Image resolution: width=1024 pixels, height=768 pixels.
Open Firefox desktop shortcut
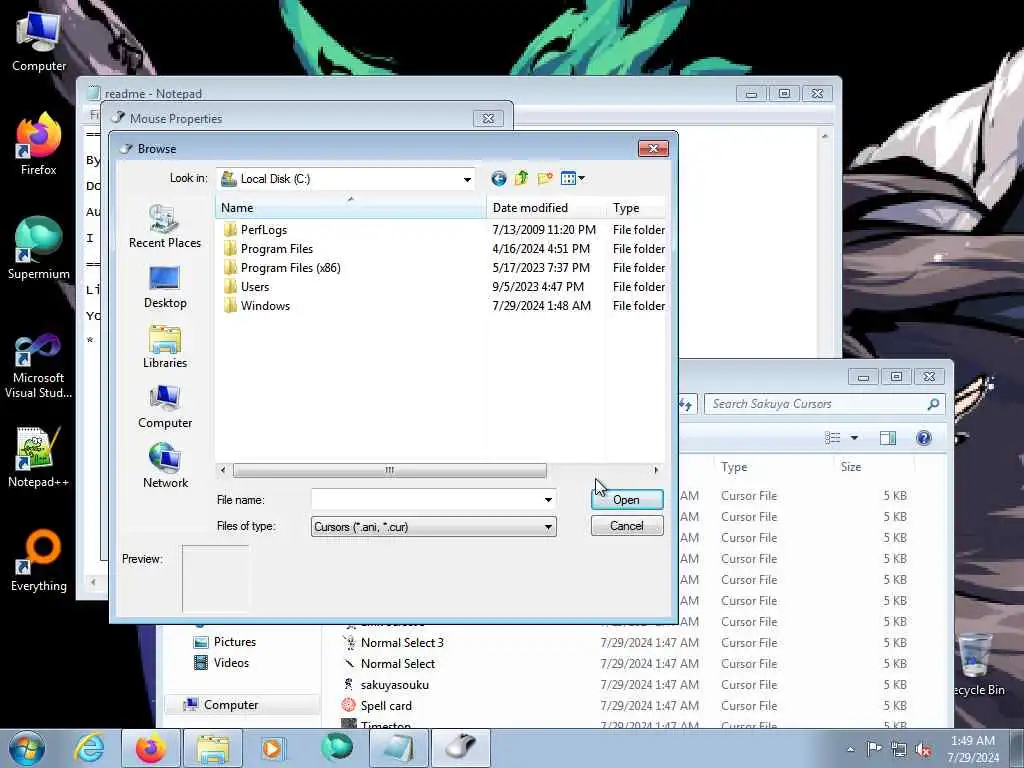click(x=39, y=145)
